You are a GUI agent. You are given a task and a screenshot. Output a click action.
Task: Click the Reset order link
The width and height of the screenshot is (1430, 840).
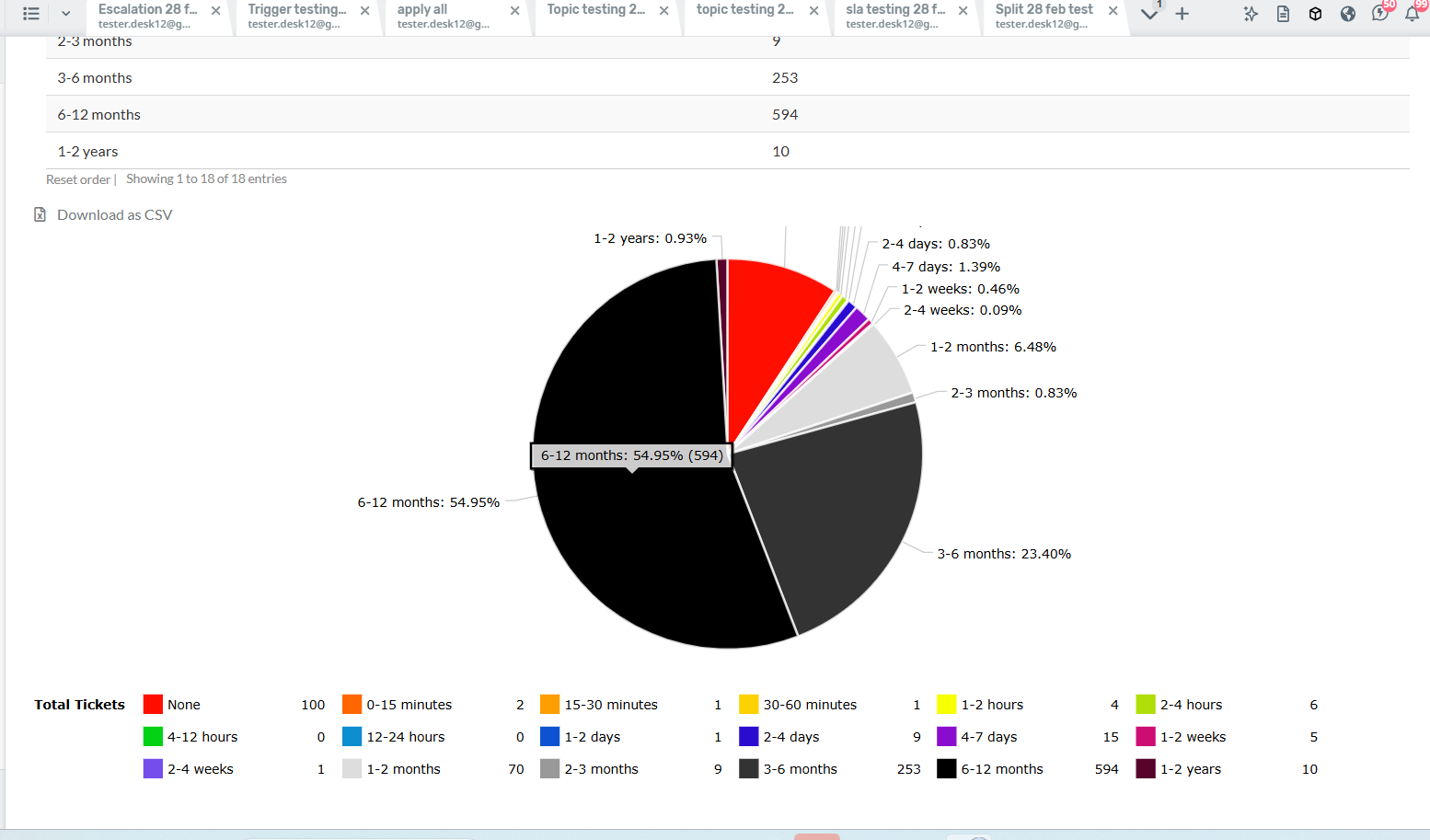click(x=78, y=179)
